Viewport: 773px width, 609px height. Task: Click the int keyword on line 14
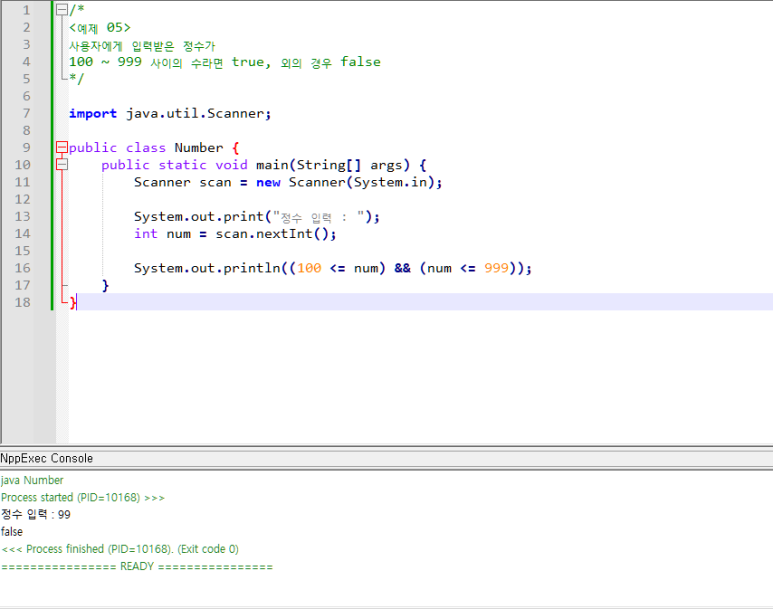pyautogui.click(x=146, y=233)
